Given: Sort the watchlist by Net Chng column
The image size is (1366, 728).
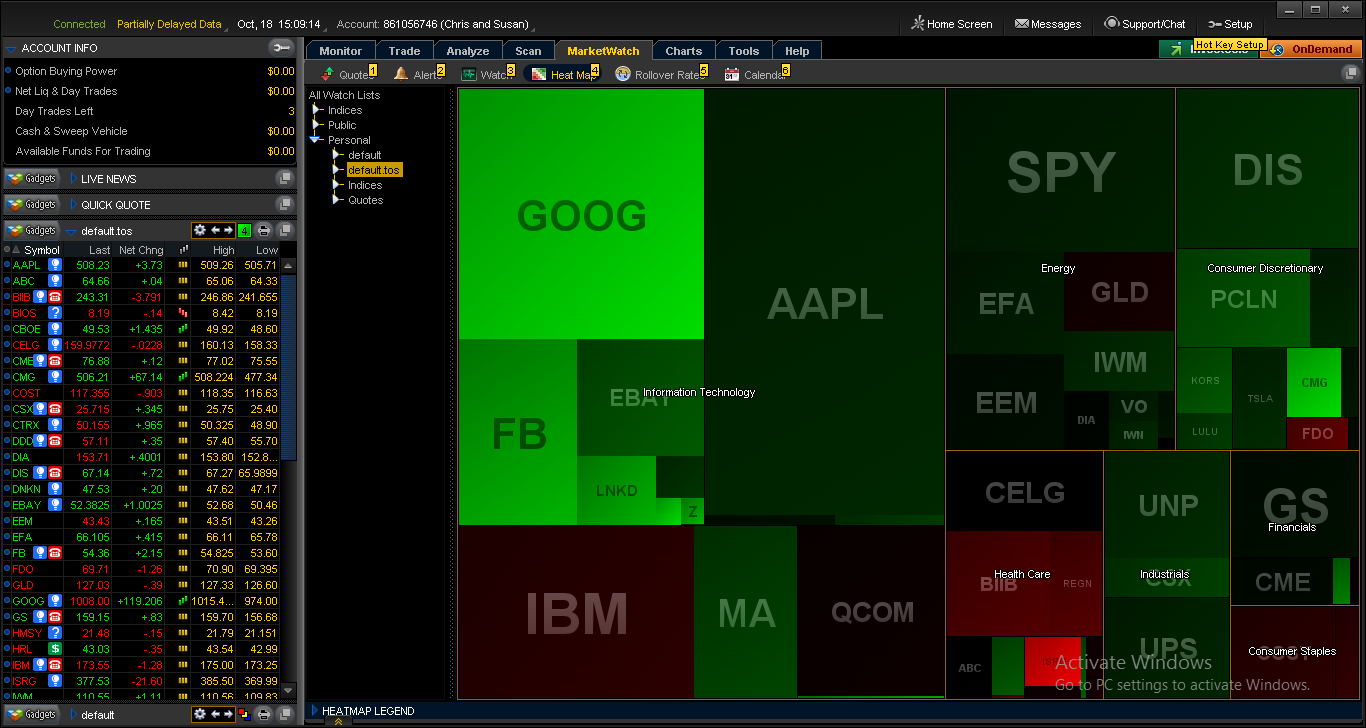Looking at the screenshot, I should click(x=140, y=250).
